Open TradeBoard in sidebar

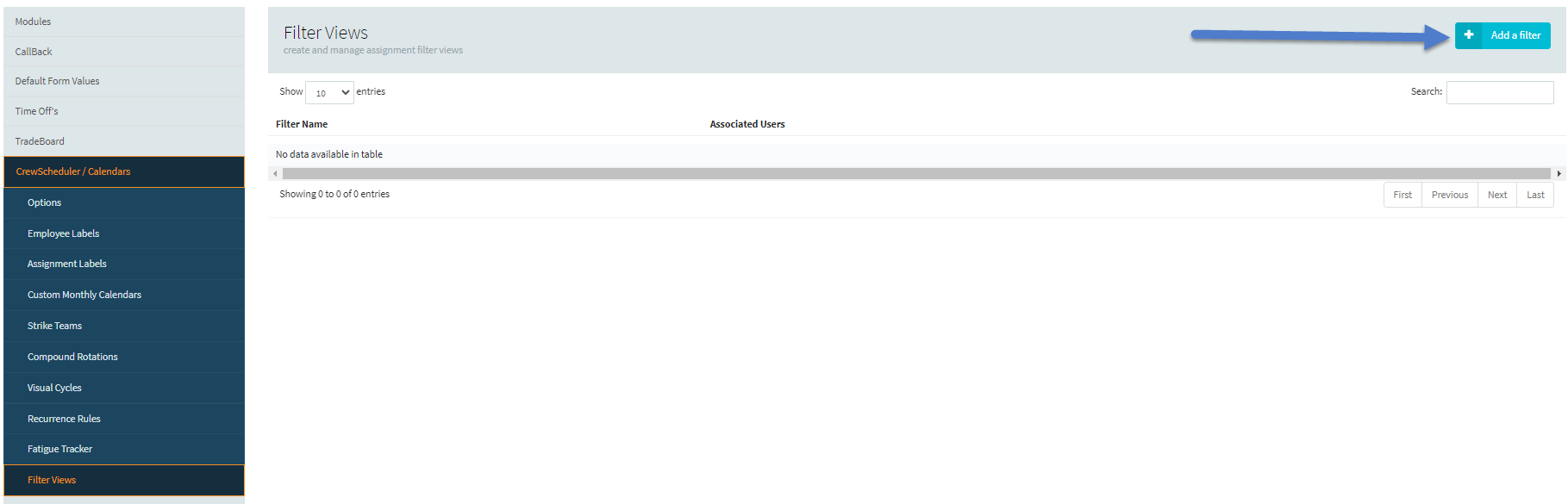[x=124, y=141]
